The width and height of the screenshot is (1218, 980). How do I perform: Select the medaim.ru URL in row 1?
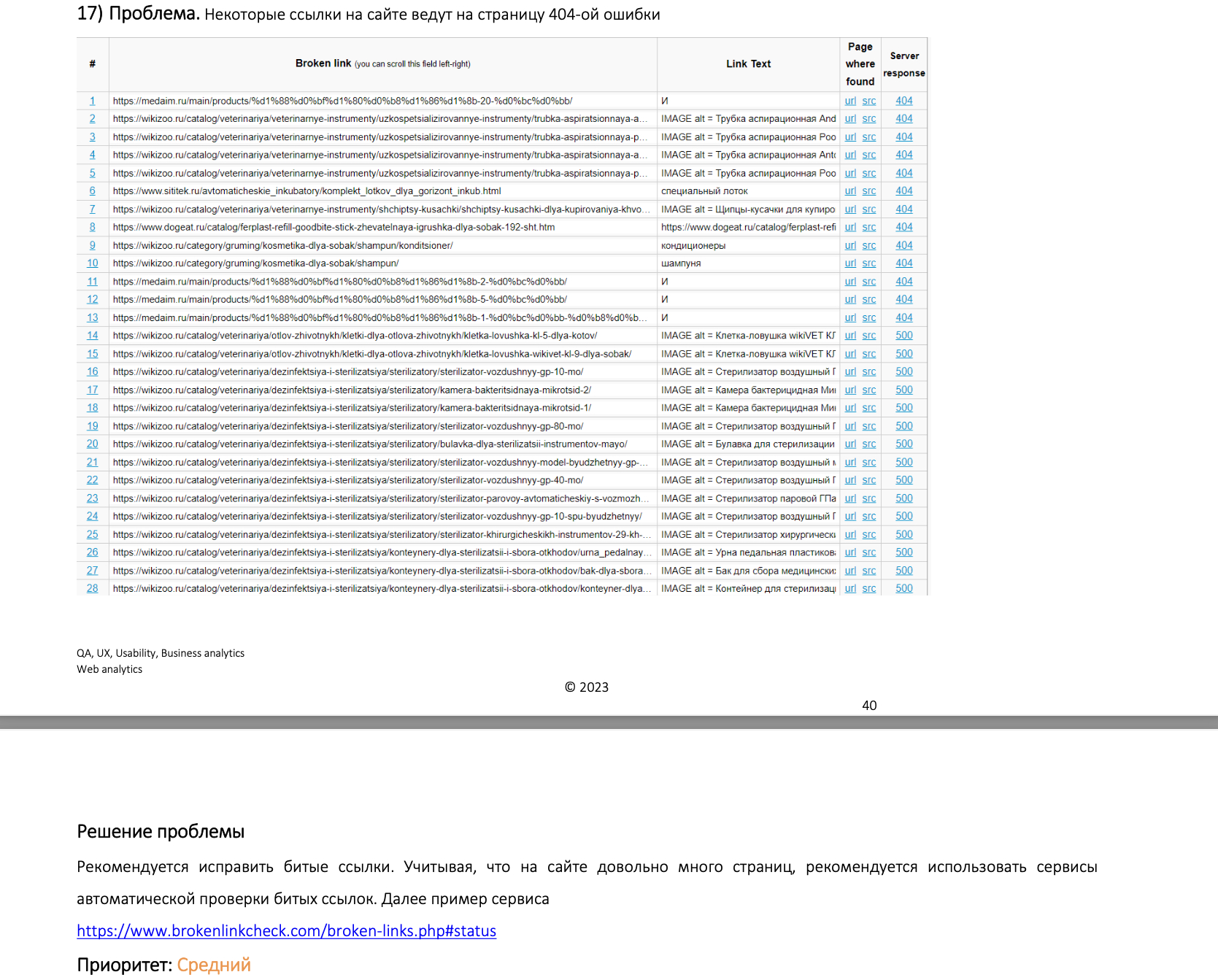click(343, 101)
